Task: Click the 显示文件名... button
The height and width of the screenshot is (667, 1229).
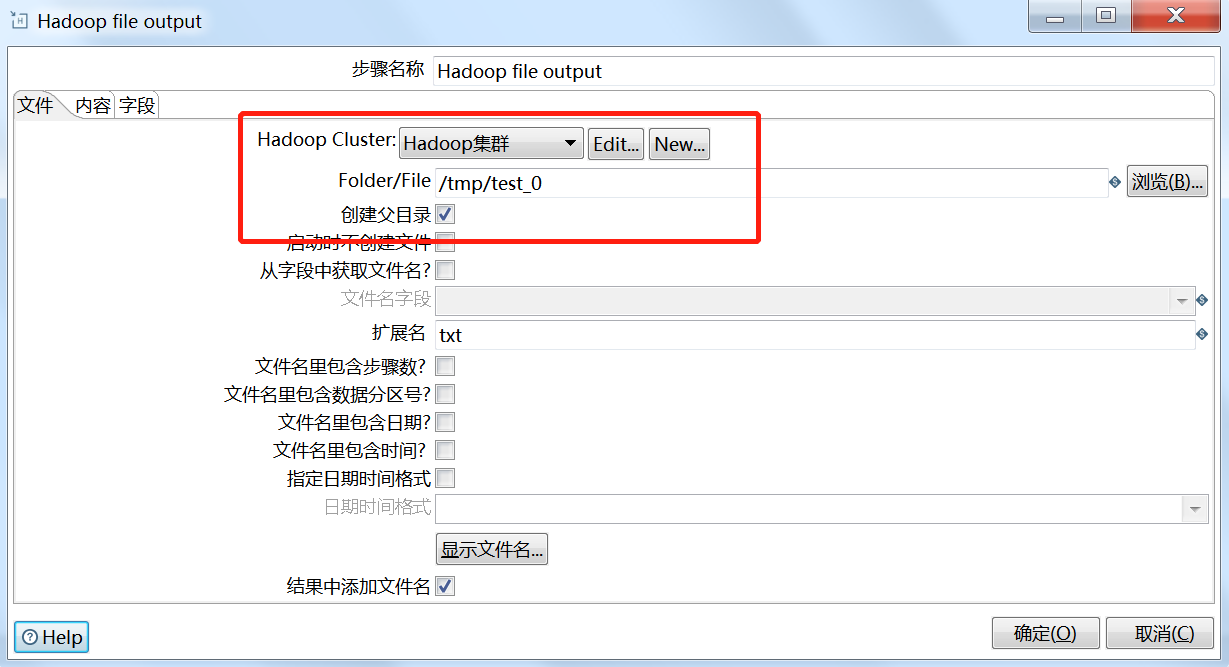Action: [x=492, y=549]
